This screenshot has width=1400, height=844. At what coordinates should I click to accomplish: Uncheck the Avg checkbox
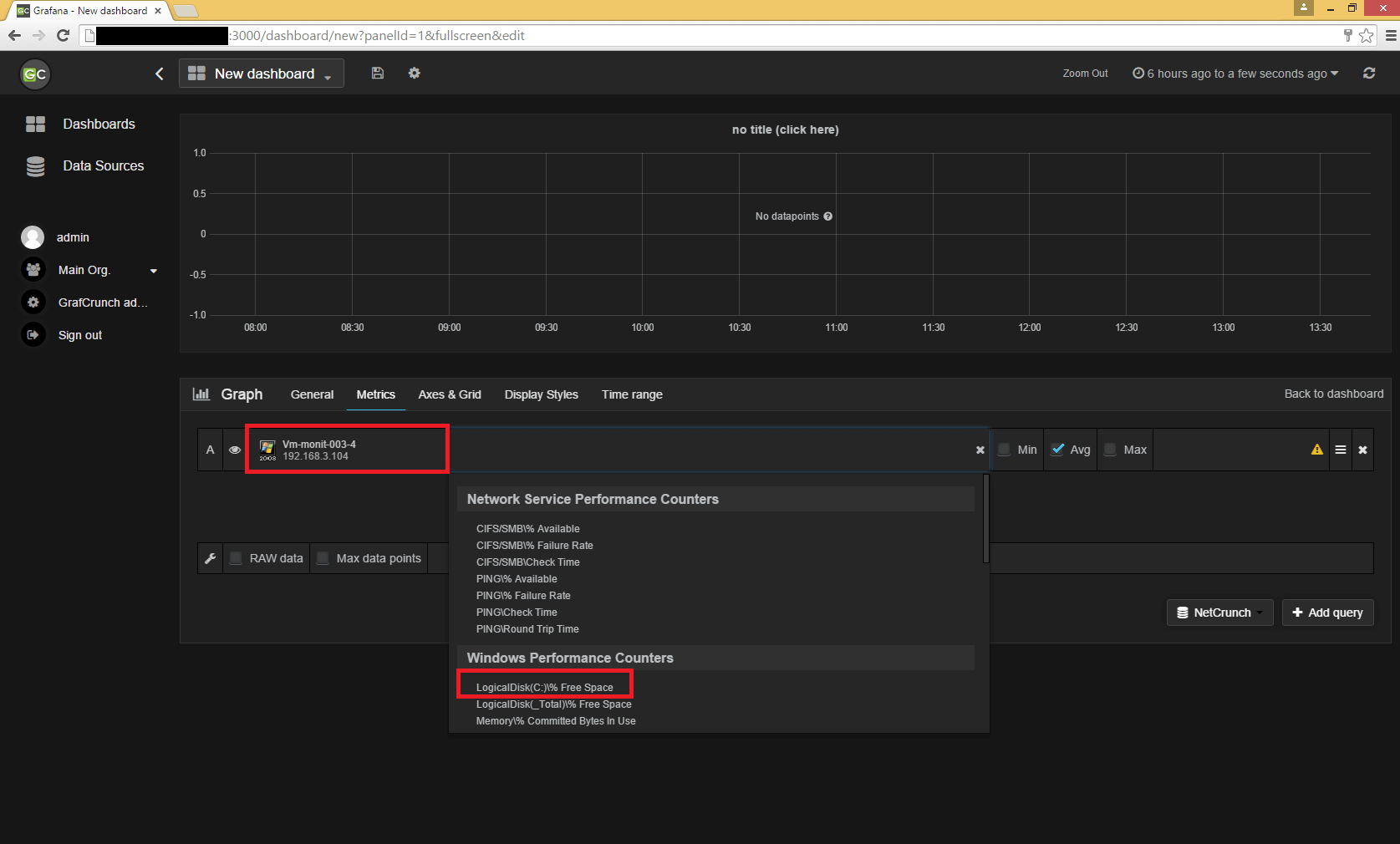coord(1057,450)
